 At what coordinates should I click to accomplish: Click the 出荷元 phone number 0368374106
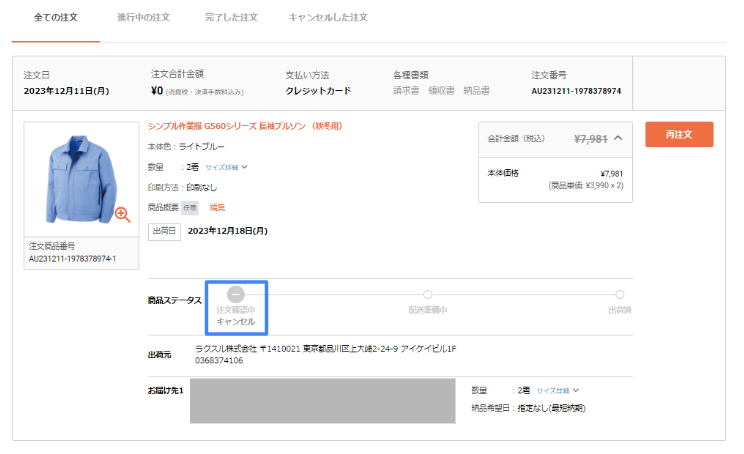pos(219,361)
